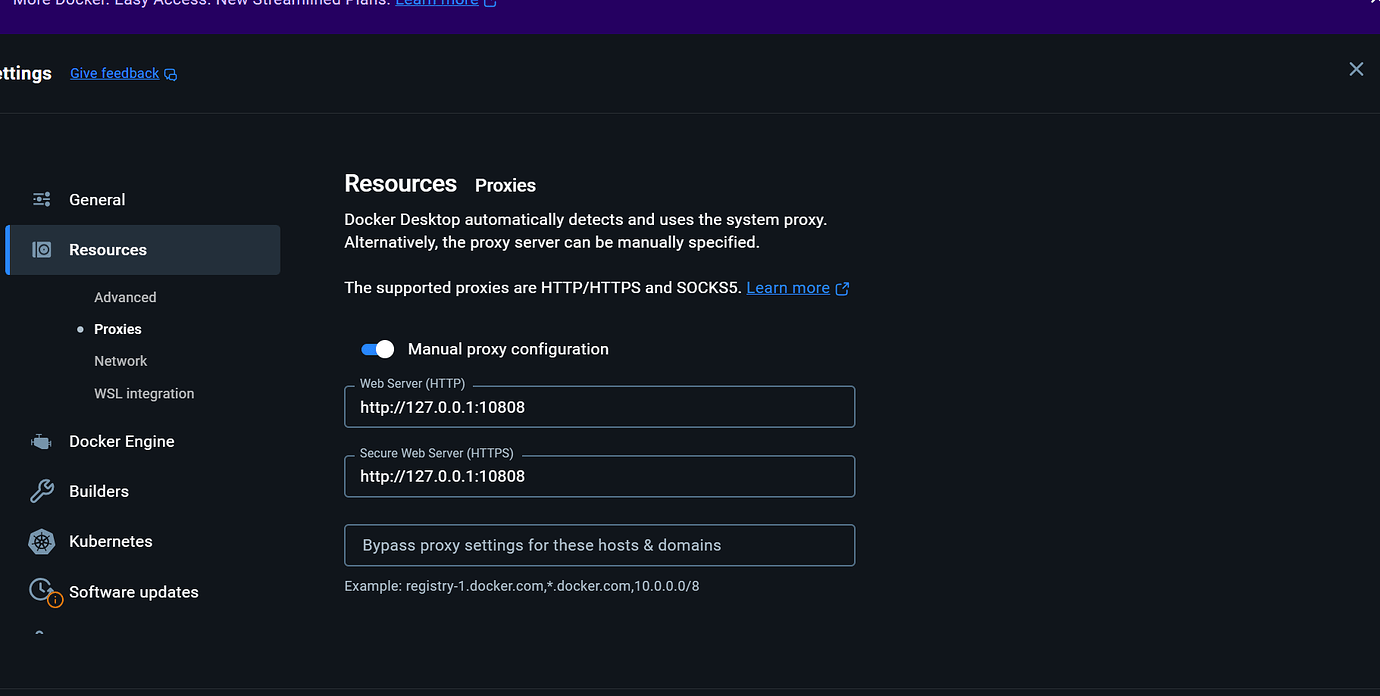Open Network settings under Resources

point(120,361)
